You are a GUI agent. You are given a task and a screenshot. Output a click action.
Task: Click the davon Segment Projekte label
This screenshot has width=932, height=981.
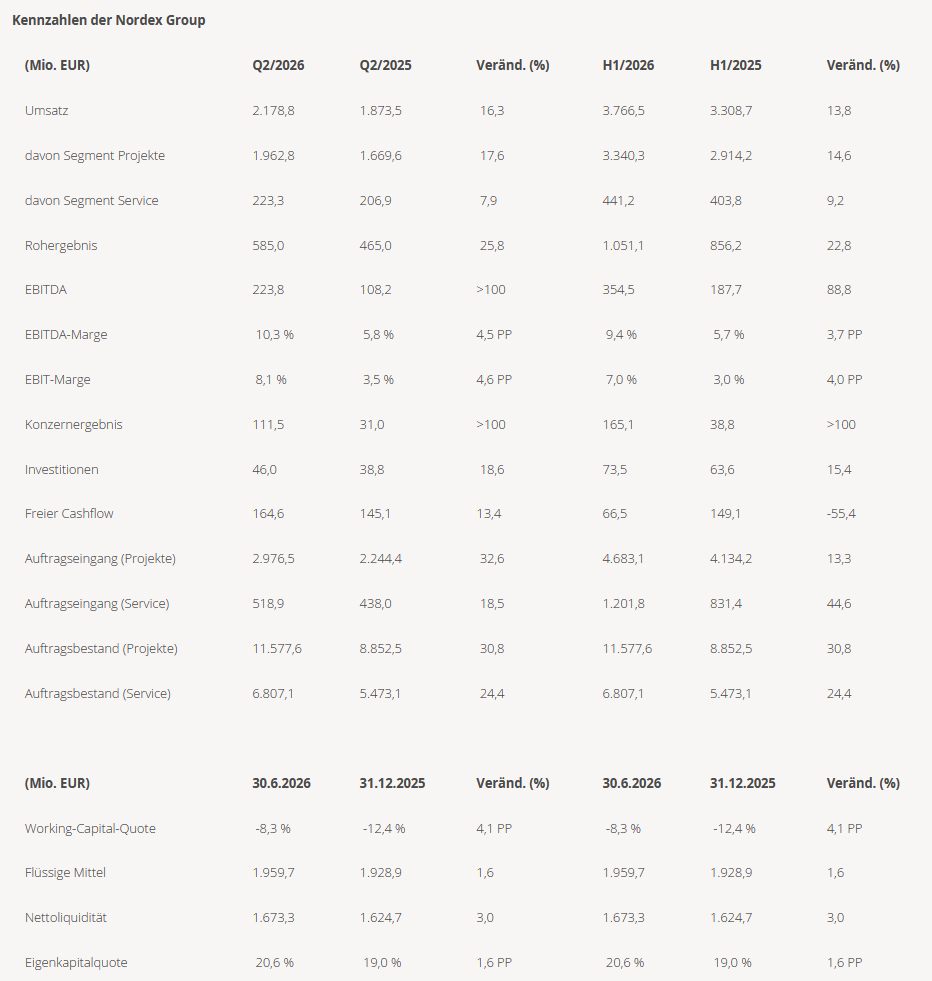[95, 156]
